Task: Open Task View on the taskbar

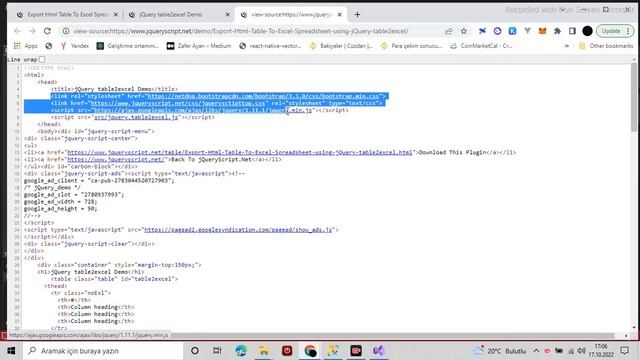Action: (x=217, y=351)
